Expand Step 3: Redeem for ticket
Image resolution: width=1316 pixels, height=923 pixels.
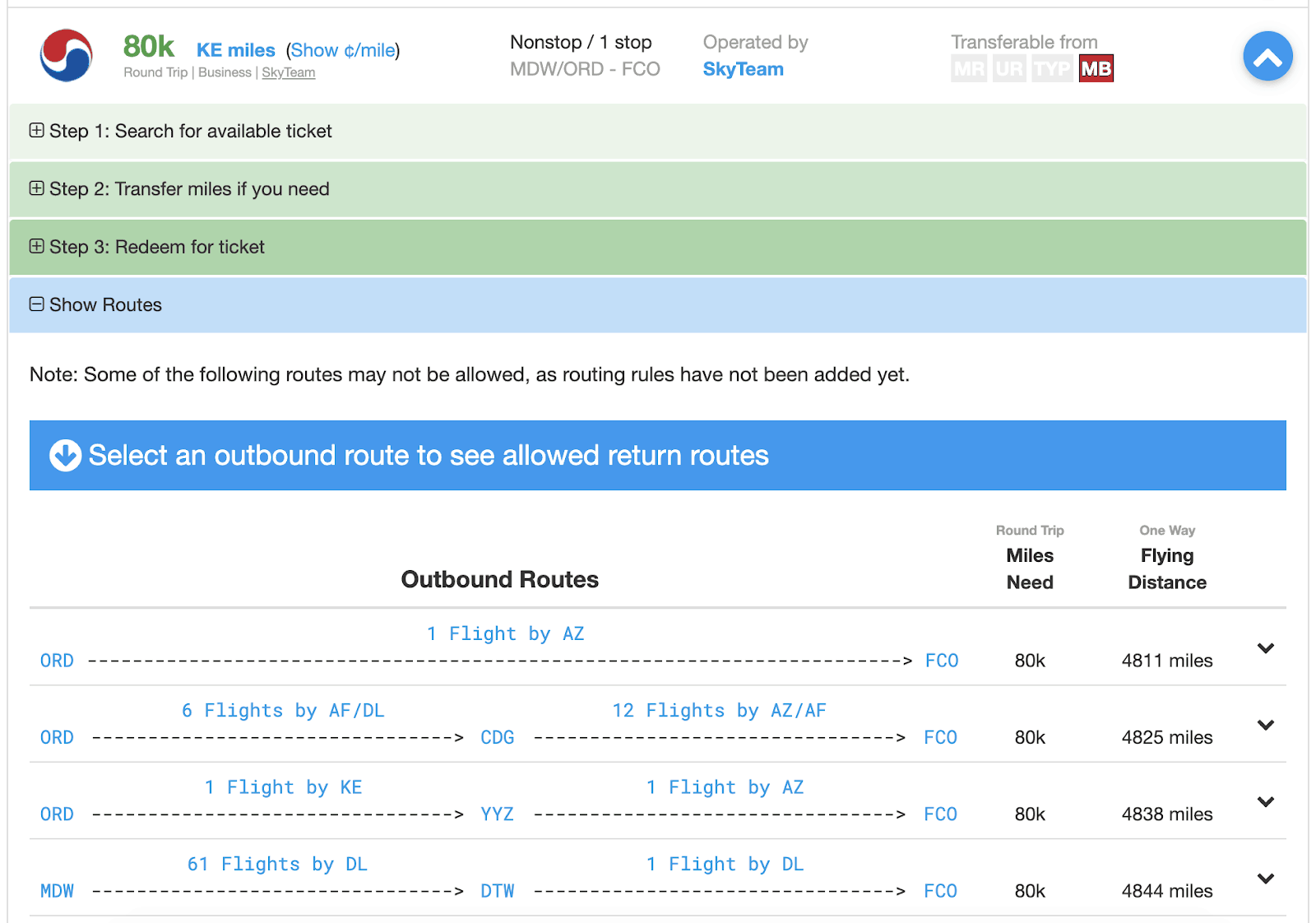(657, 247)
